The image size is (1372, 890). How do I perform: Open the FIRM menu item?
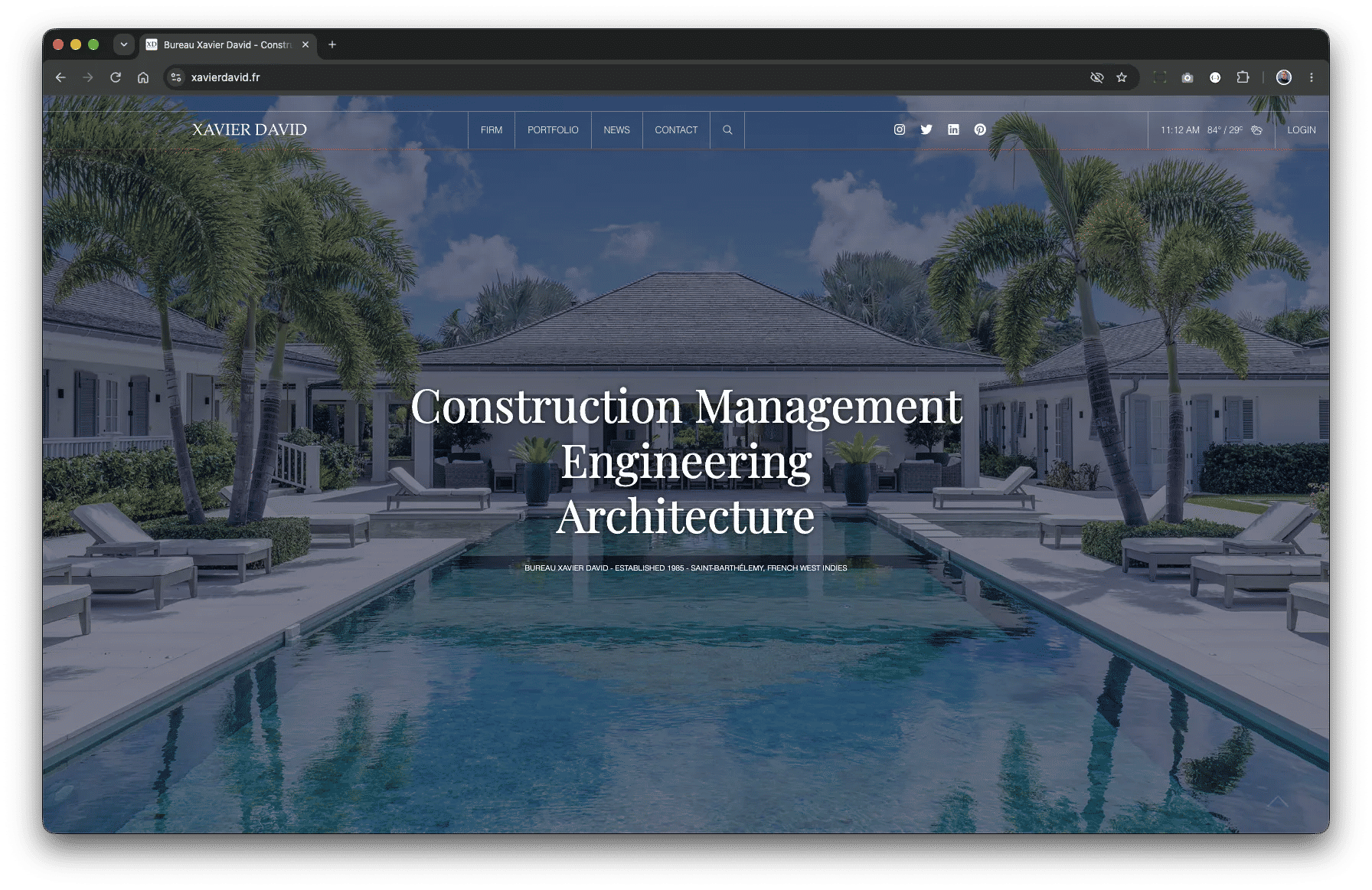coord(492,130)
